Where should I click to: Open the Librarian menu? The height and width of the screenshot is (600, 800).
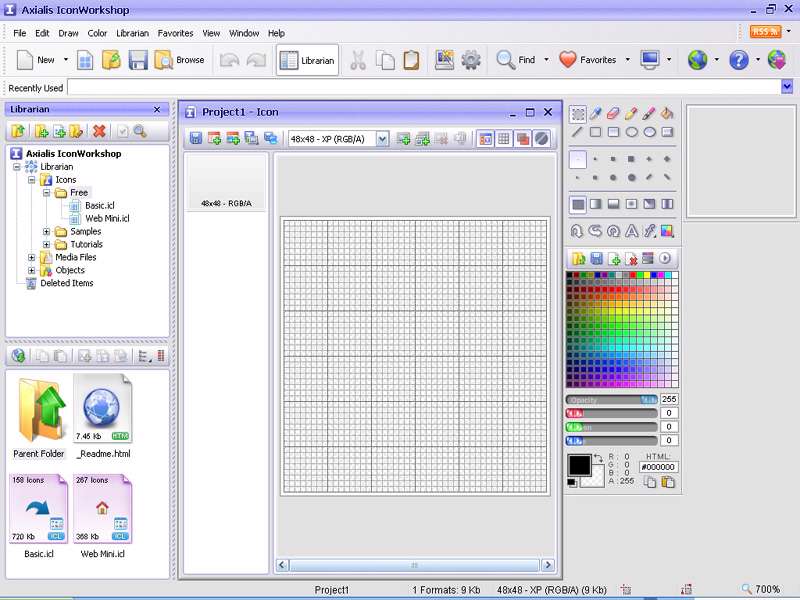[132, 33]
